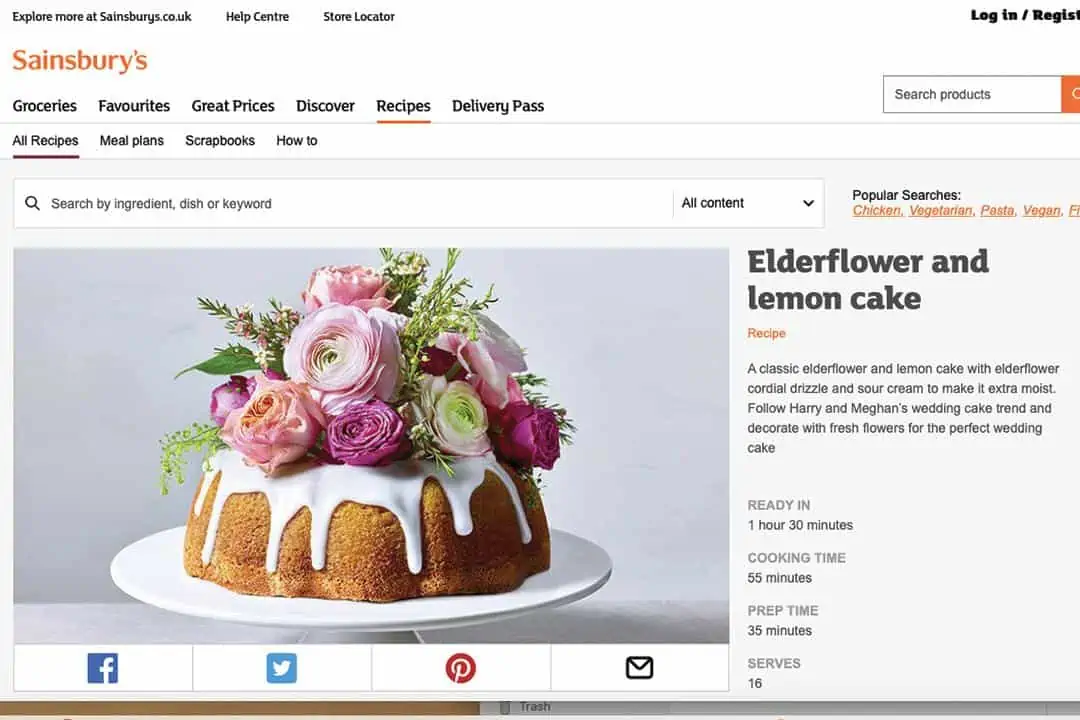Screen dimensions: 1080x720
Task: Email this recipe via envelope icon
Action: tap(639, 668)
